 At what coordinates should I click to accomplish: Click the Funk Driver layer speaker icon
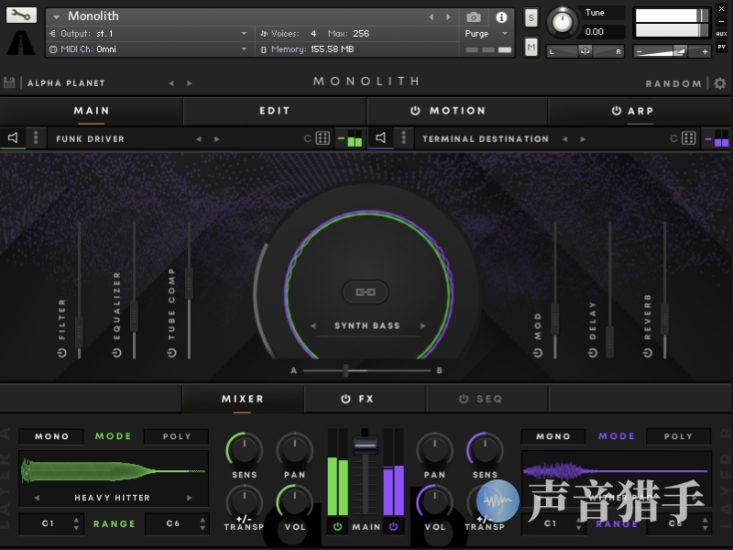13,138
